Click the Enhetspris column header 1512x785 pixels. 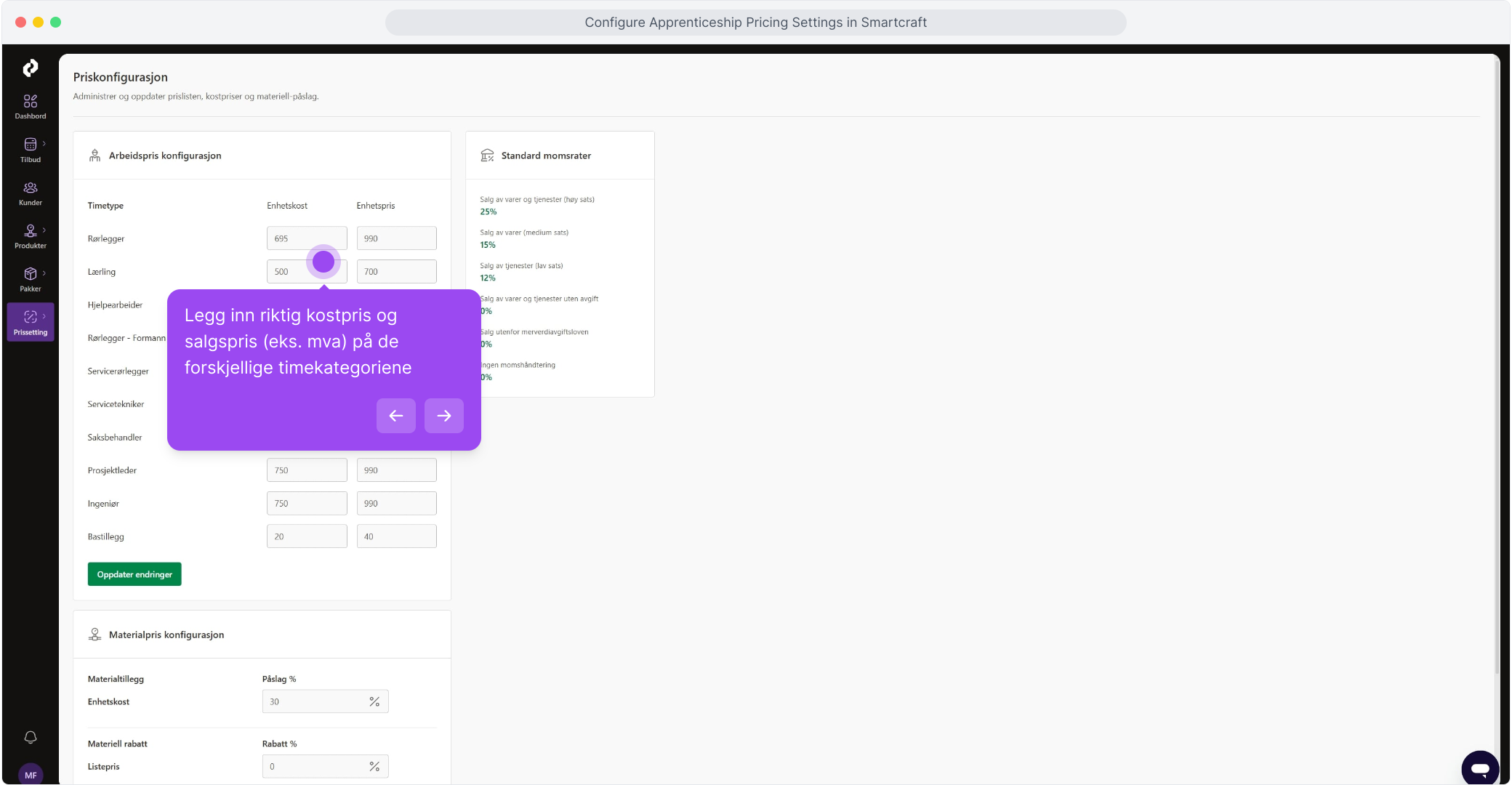(376, 206)
